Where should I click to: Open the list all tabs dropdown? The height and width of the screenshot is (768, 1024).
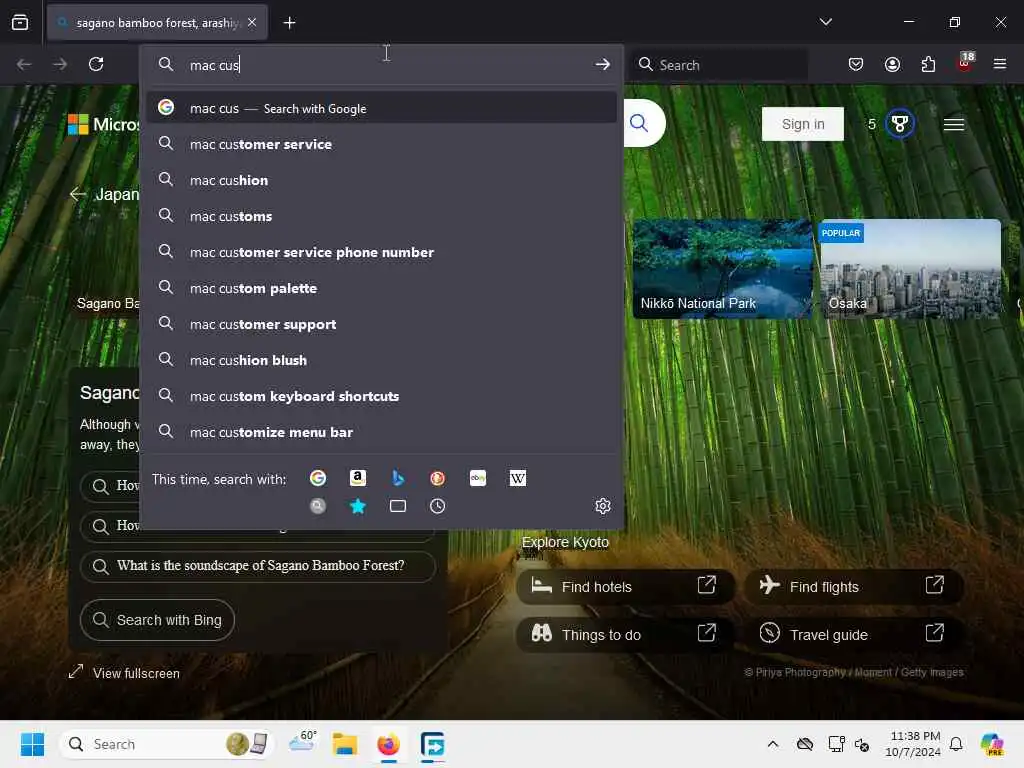825,22
